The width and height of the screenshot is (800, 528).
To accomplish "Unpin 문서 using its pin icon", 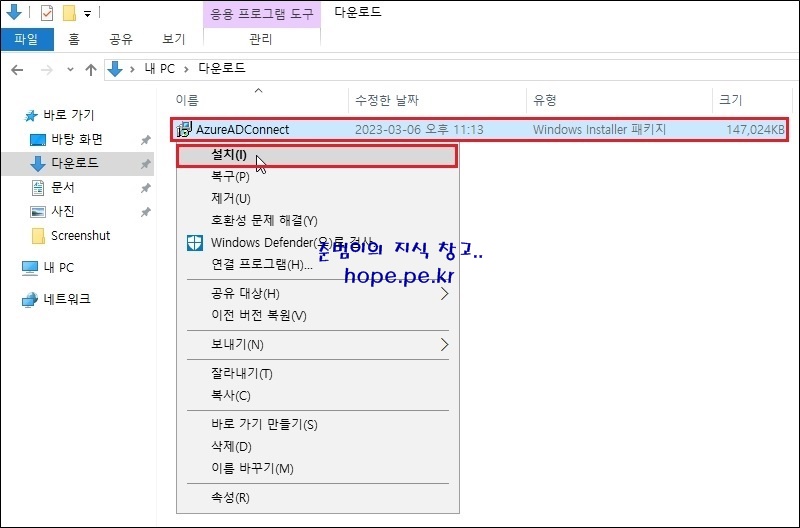I will (x=145, y=188).
